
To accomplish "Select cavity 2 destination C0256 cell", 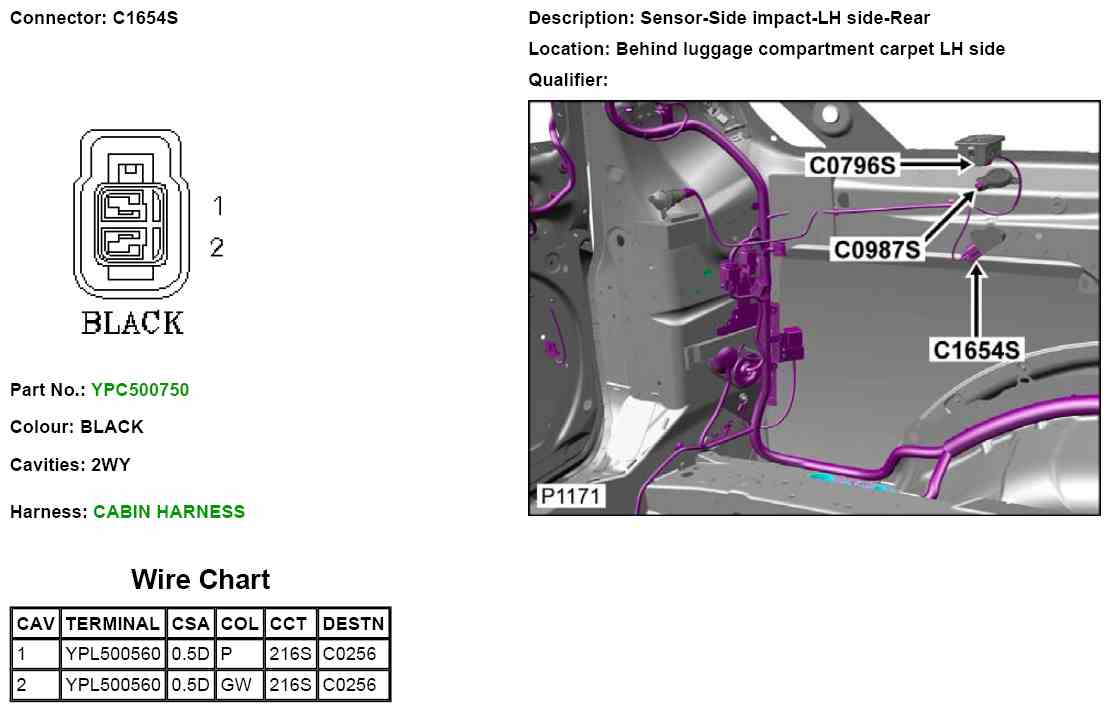I will [x=353, y=685].
